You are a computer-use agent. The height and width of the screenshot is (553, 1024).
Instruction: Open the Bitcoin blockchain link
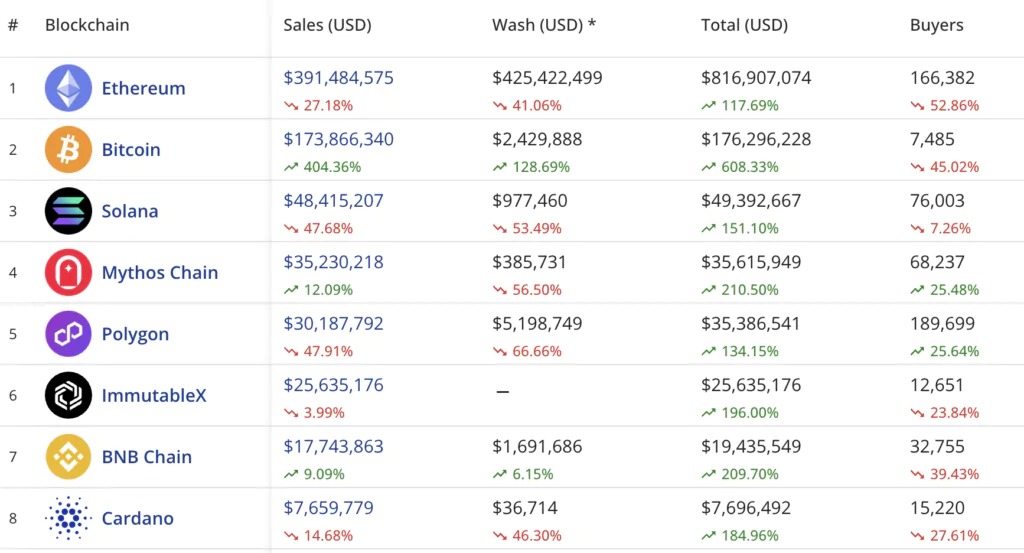click(131, 150)
